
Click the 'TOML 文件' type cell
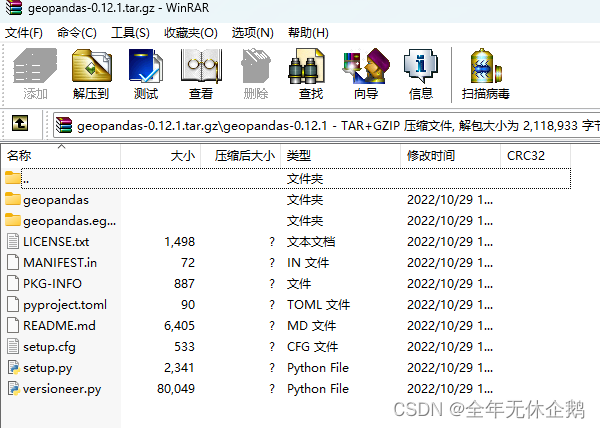[318, 305]
